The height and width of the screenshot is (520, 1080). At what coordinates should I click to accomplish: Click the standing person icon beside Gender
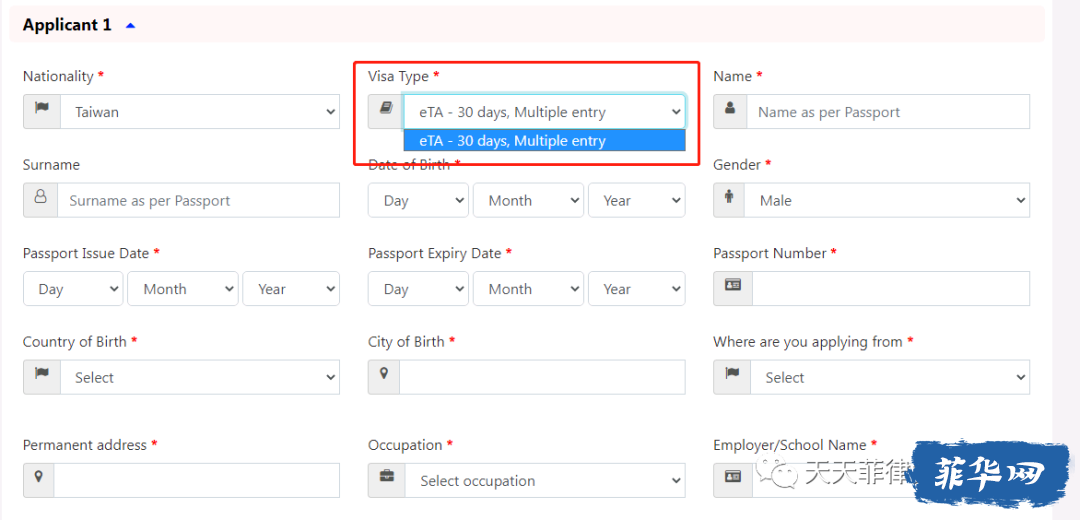[729, 198]
